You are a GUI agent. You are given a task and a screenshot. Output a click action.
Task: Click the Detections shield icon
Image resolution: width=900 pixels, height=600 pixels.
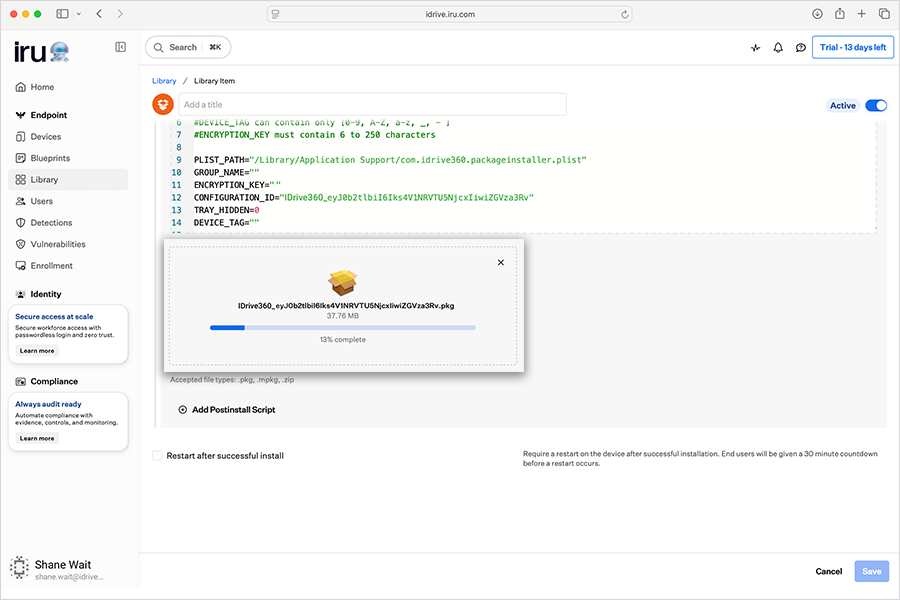tap(21, 223)
